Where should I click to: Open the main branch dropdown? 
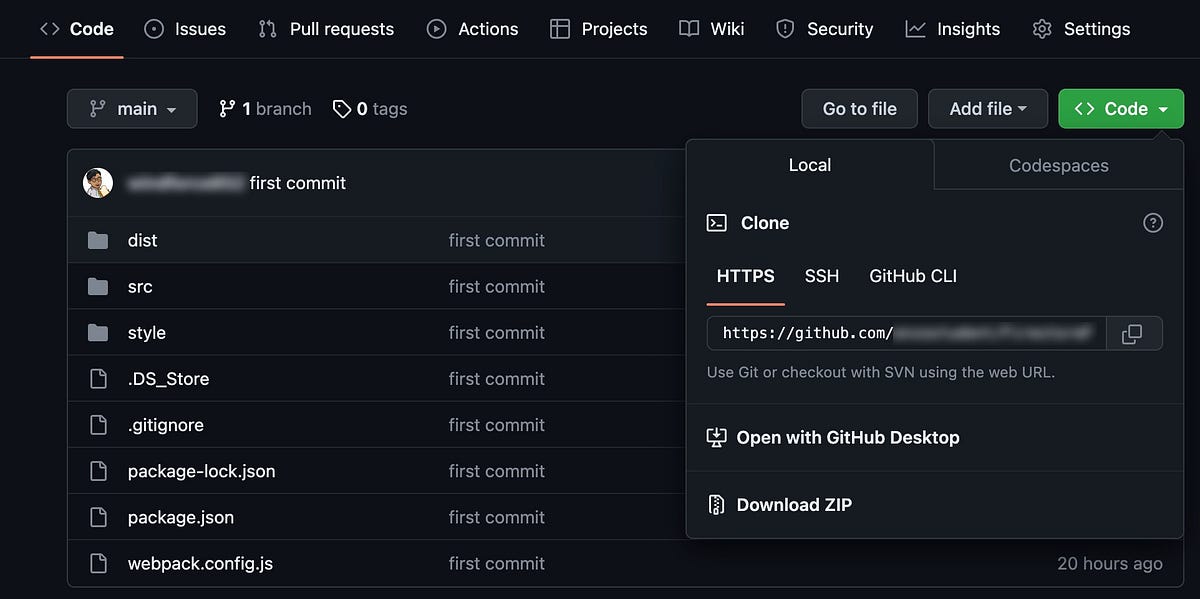coord(132,108)
